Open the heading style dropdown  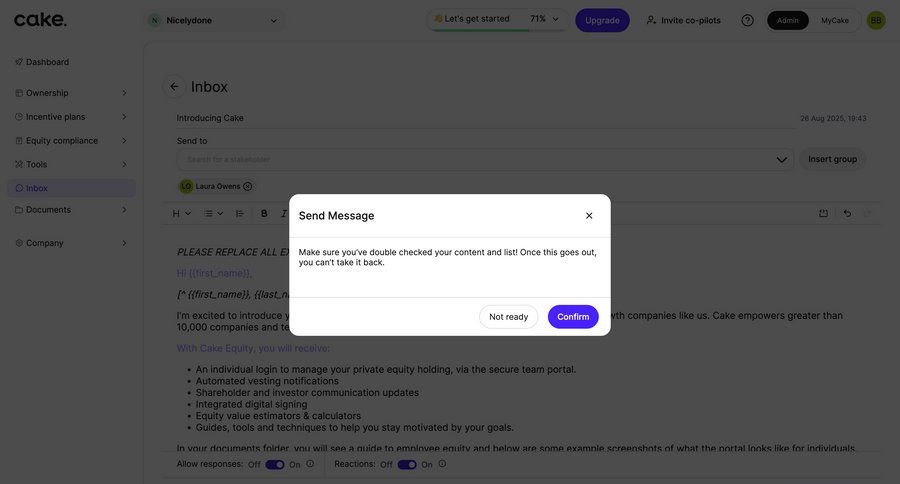[x=181, y=213]
